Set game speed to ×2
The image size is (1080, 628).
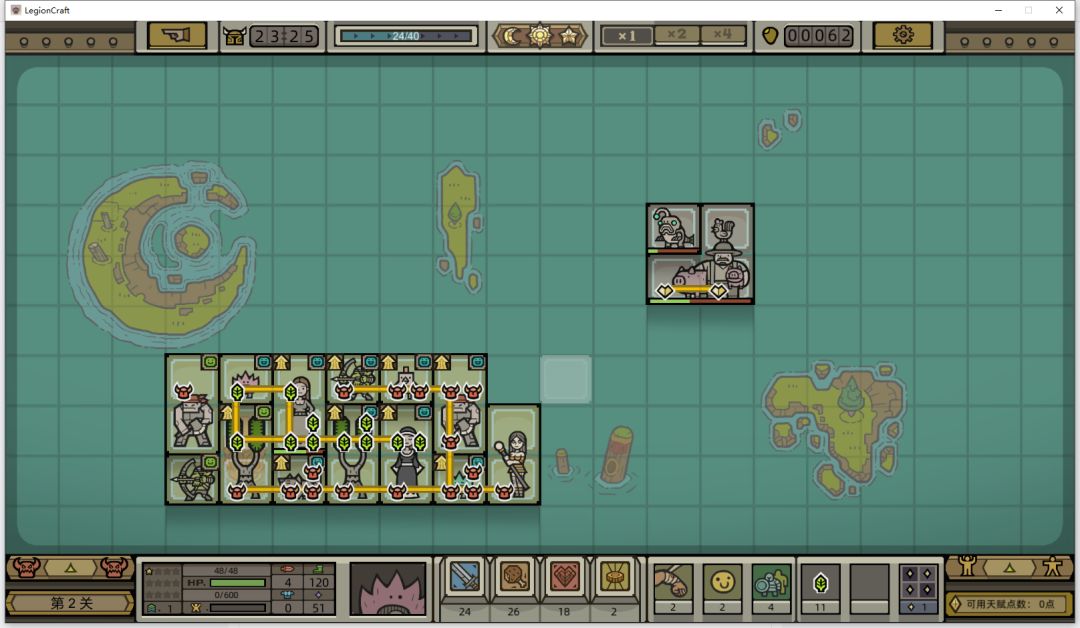pos(676,34)
